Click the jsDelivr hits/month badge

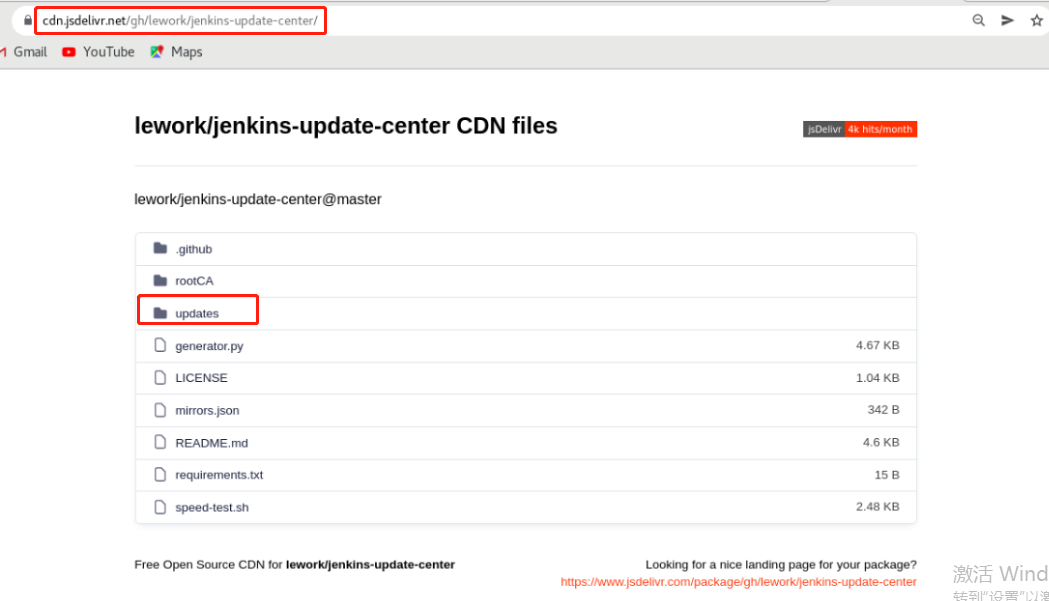click(x=860, y=129)
